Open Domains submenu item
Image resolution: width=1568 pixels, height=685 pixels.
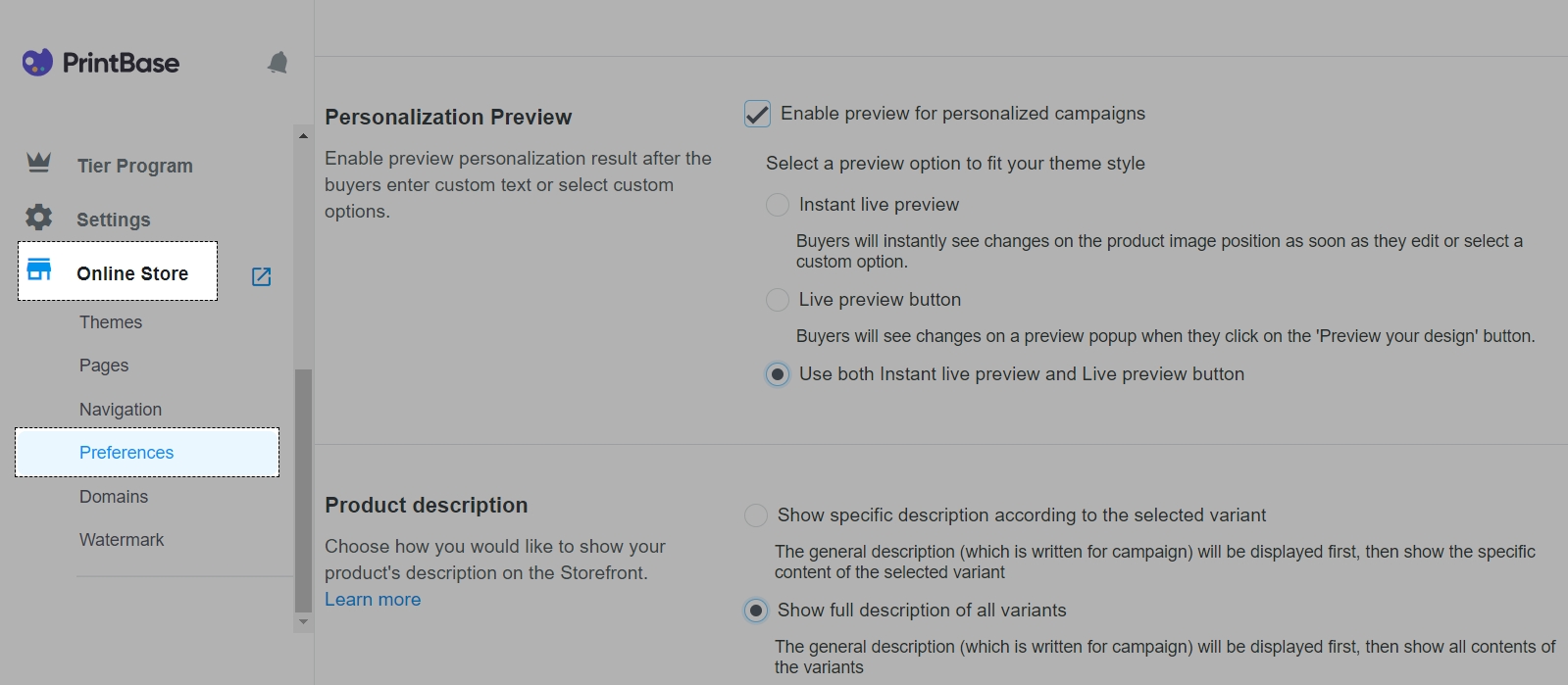(x=114, y=497)
